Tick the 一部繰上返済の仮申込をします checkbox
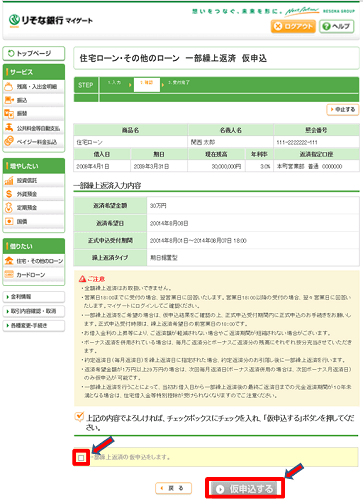 81,458
